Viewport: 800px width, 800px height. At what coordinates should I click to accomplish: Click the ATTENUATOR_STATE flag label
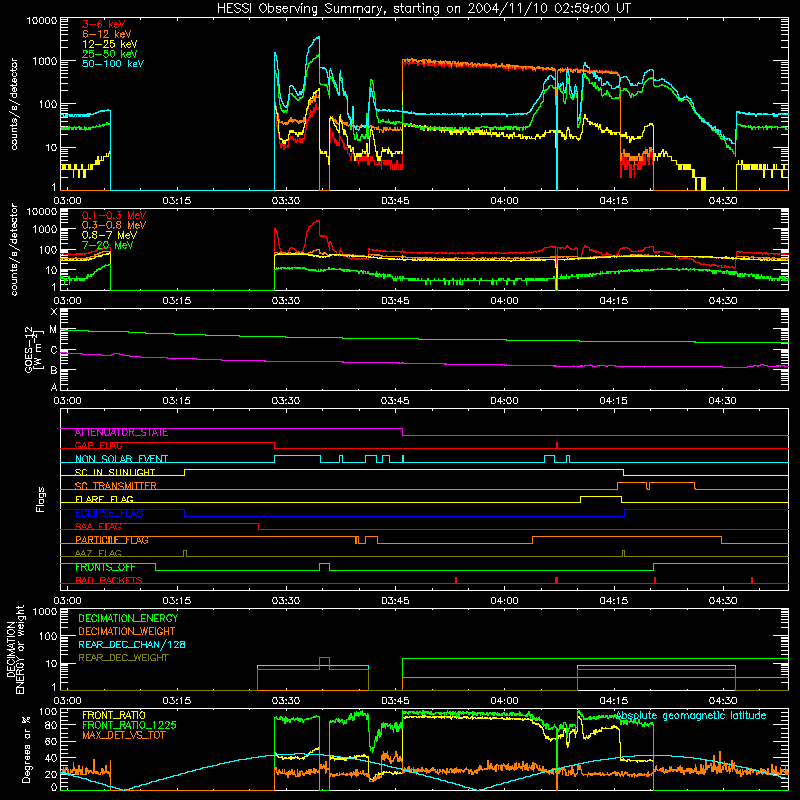(x=121, y=432)
